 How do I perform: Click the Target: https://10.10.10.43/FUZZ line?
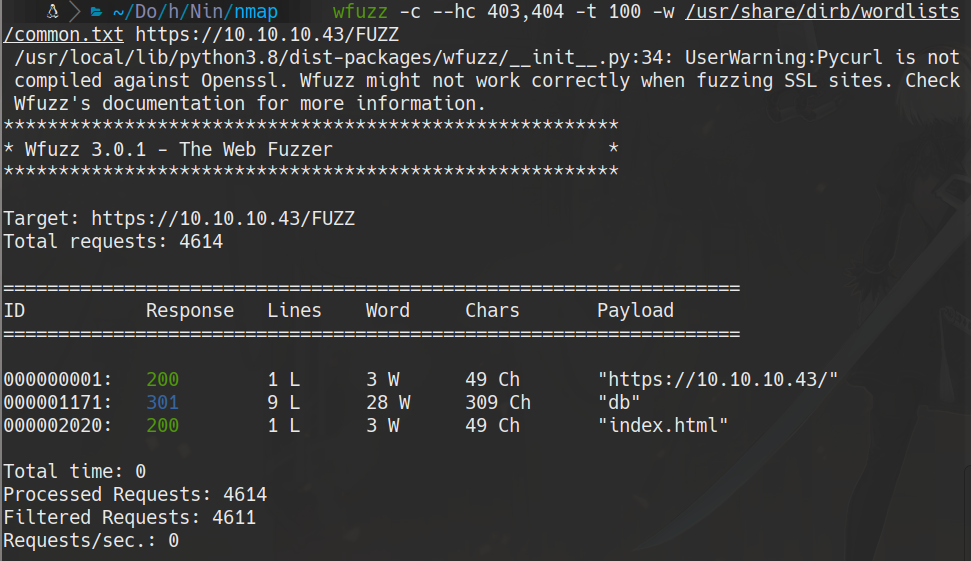(x=179, y=219)
